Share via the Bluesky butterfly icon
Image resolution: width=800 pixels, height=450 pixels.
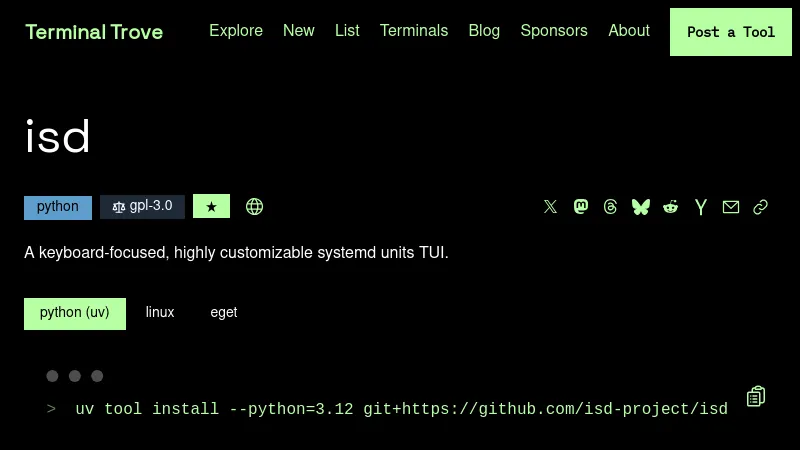click(641, 207)
